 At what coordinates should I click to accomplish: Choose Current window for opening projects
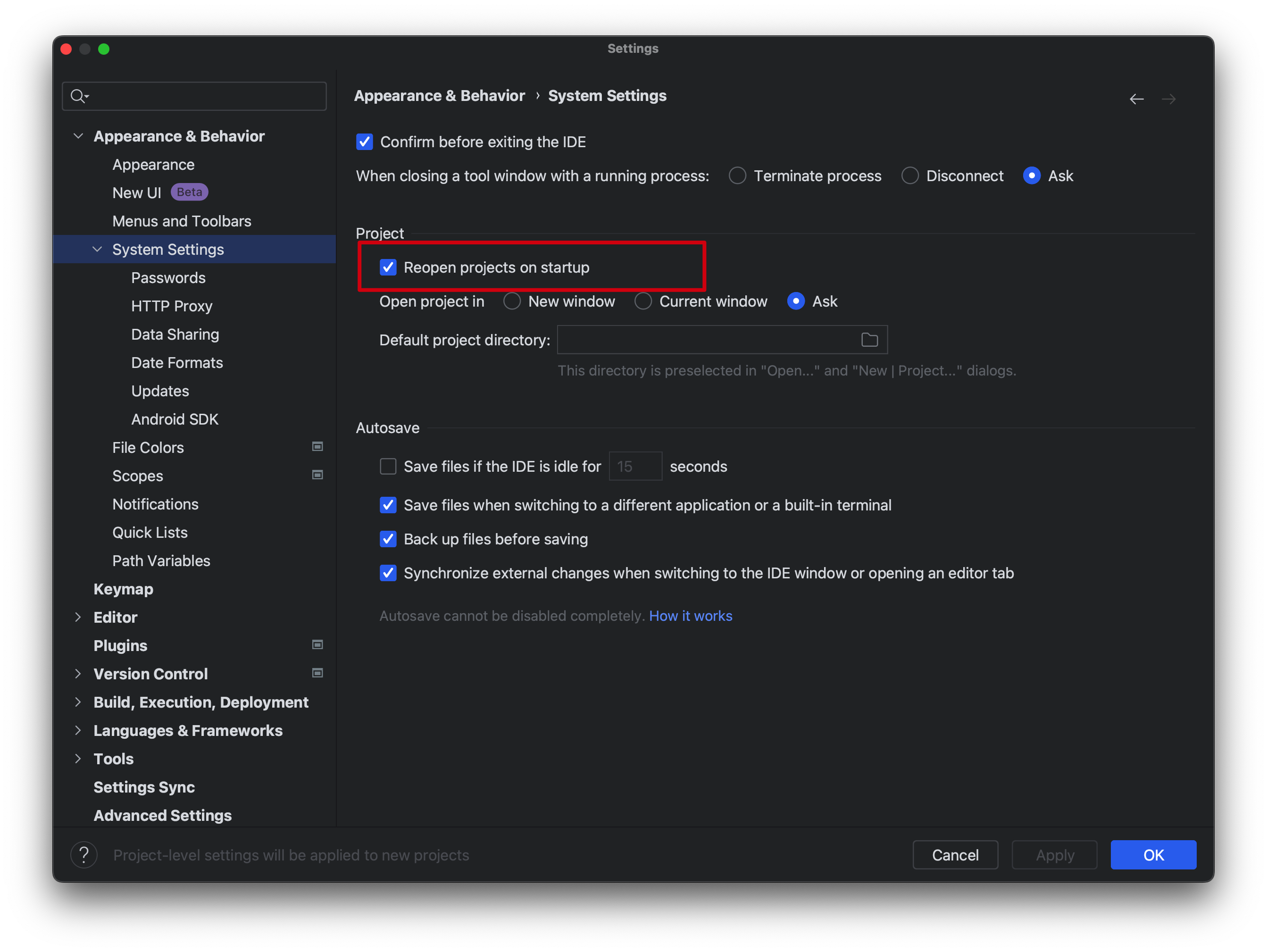click(643, 301)
